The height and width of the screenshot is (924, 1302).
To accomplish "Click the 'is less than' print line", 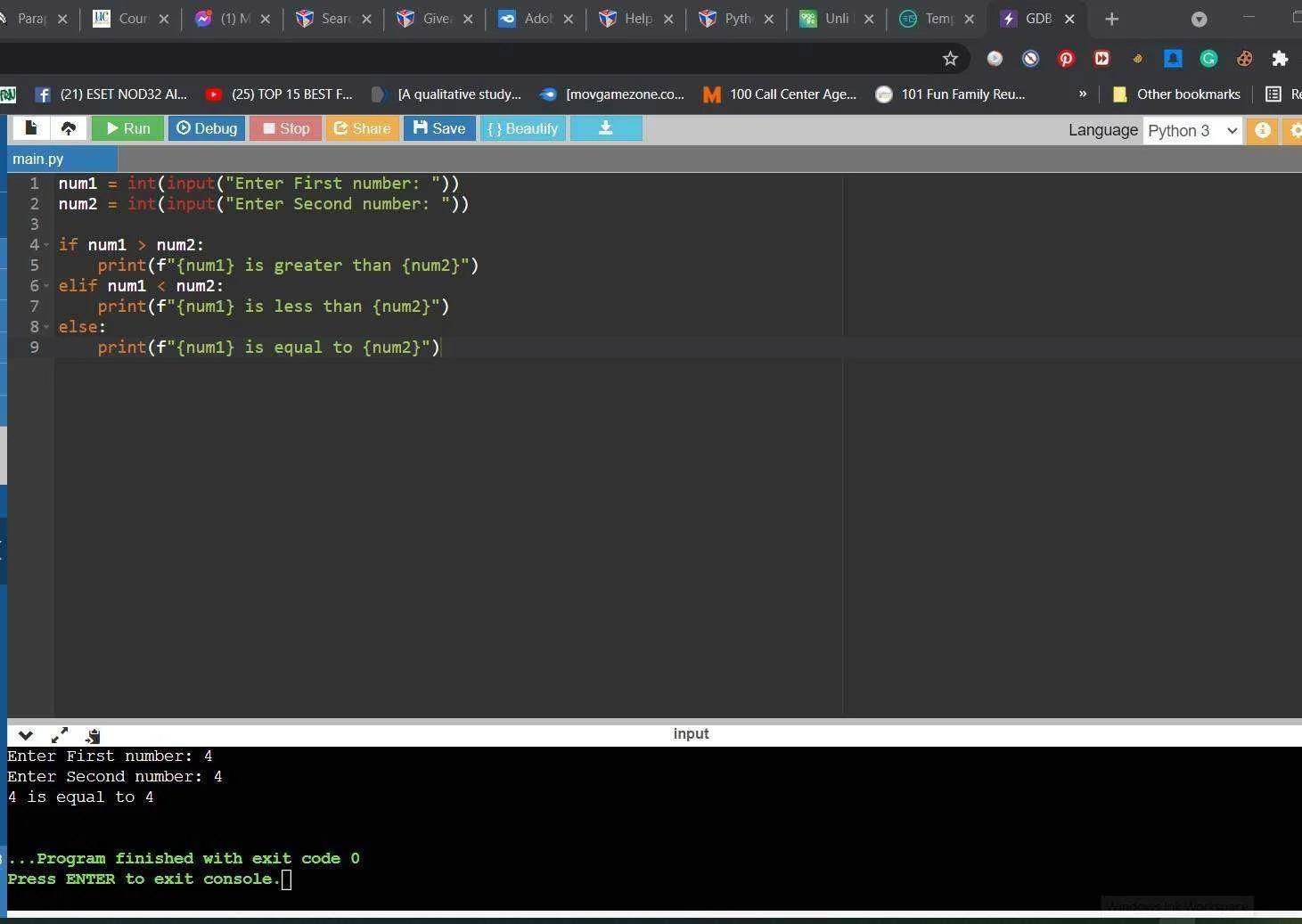I will [274, 307].
